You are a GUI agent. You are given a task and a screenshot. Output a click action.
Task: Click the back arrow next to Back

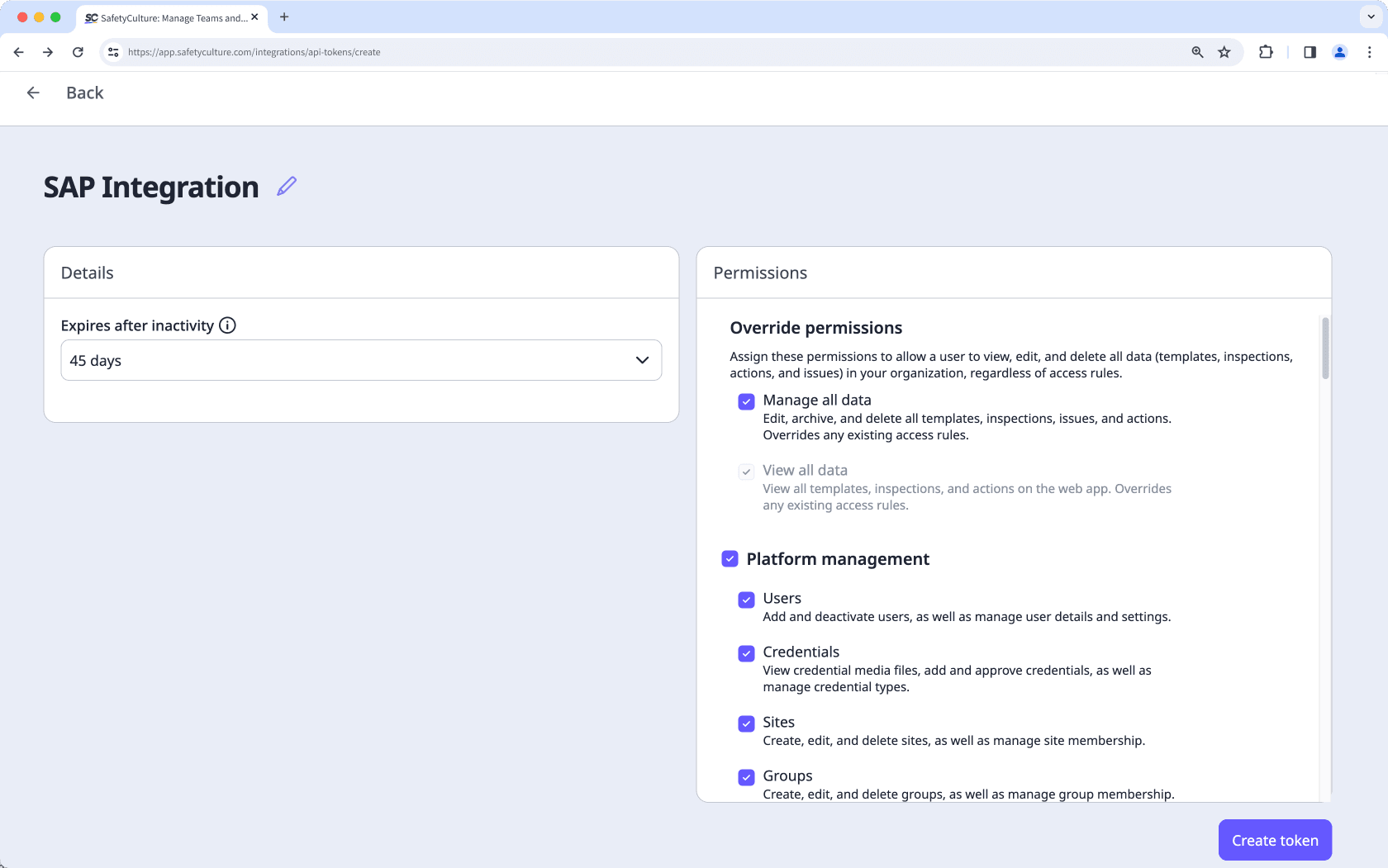click(x=33, y=92)
